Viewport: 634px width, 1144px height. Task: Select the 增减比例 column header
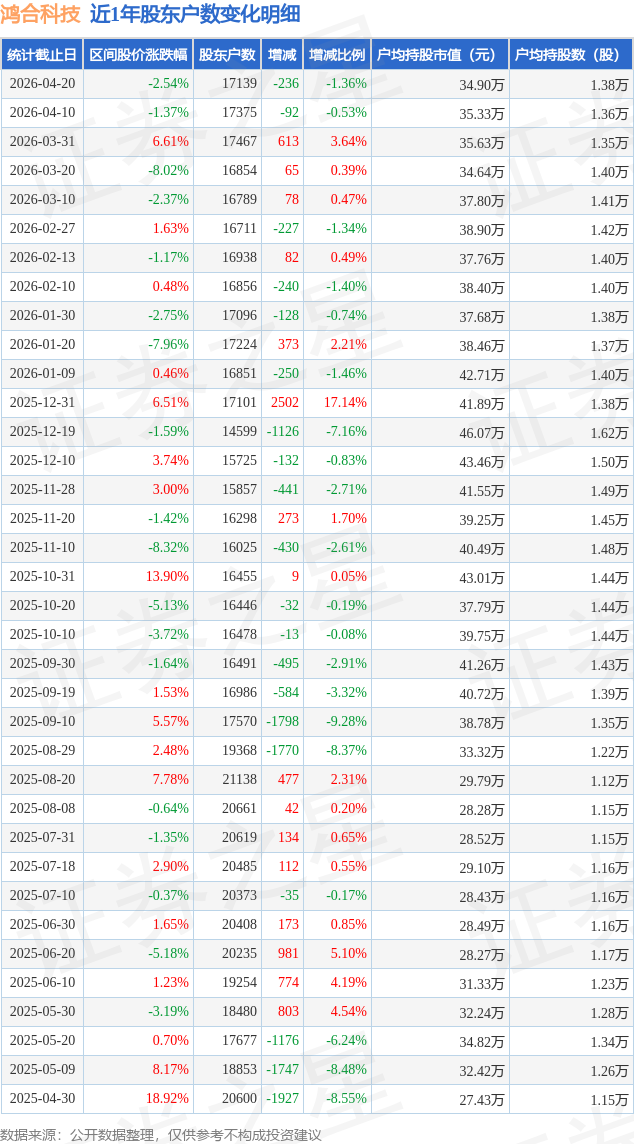(x=337, y=55)
